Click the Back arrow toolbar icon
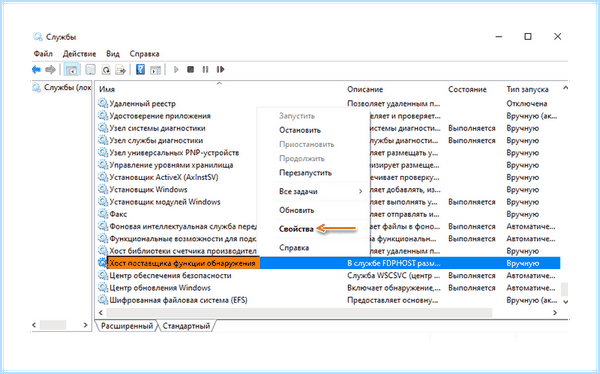The width and height of the screenshot is (600, 374). (36, 70)
